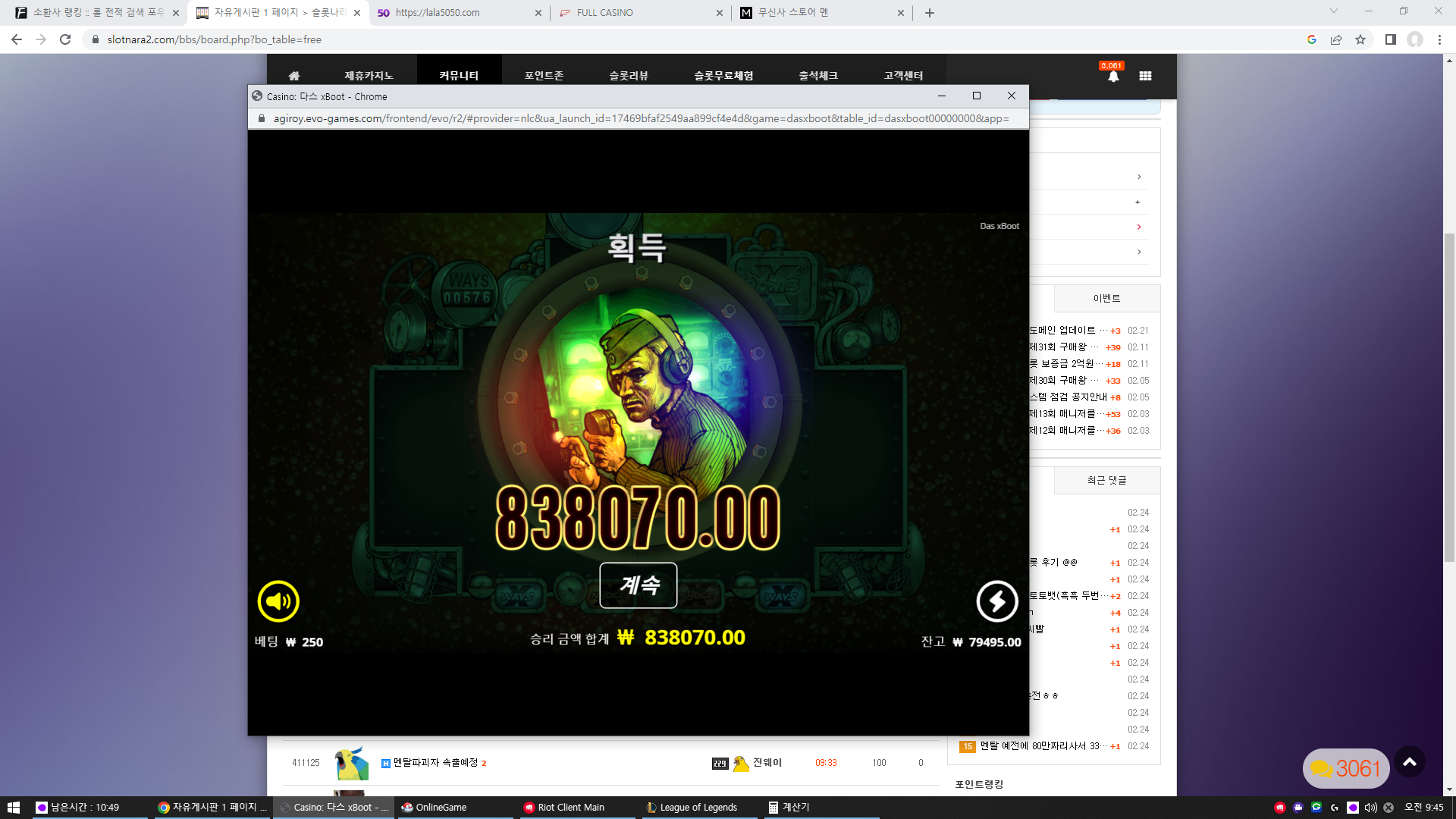The height and width of the screenshot is (819, 1456).
Task: Open the 멘탈파괴자 속출예정 post
Action: point(435,763)
